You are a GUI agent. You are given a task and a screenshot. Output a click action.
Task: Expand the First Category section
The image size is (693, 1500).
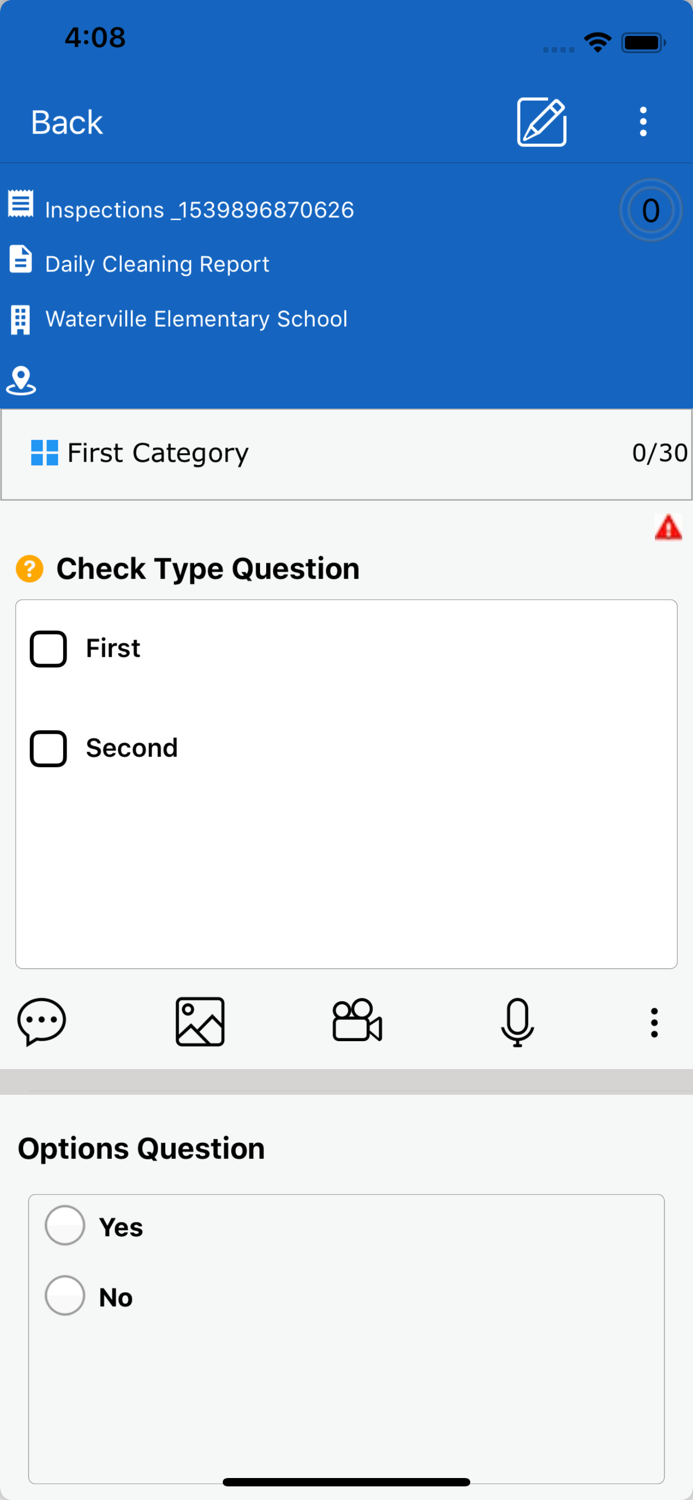157,453
